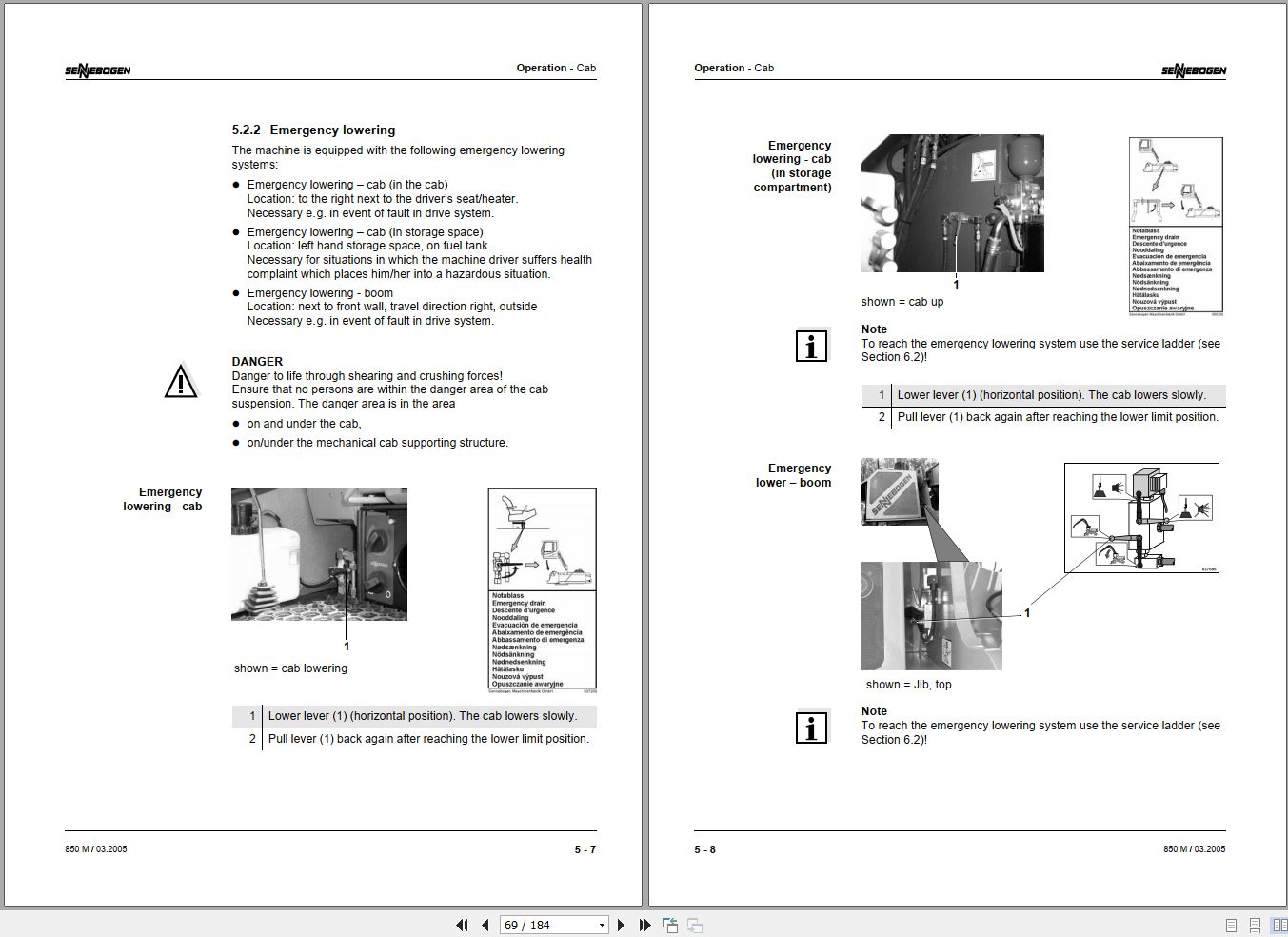This screenshot has width=1288, height=937.
Task: Go forward to the next view
Action: (x=695, y=925)
